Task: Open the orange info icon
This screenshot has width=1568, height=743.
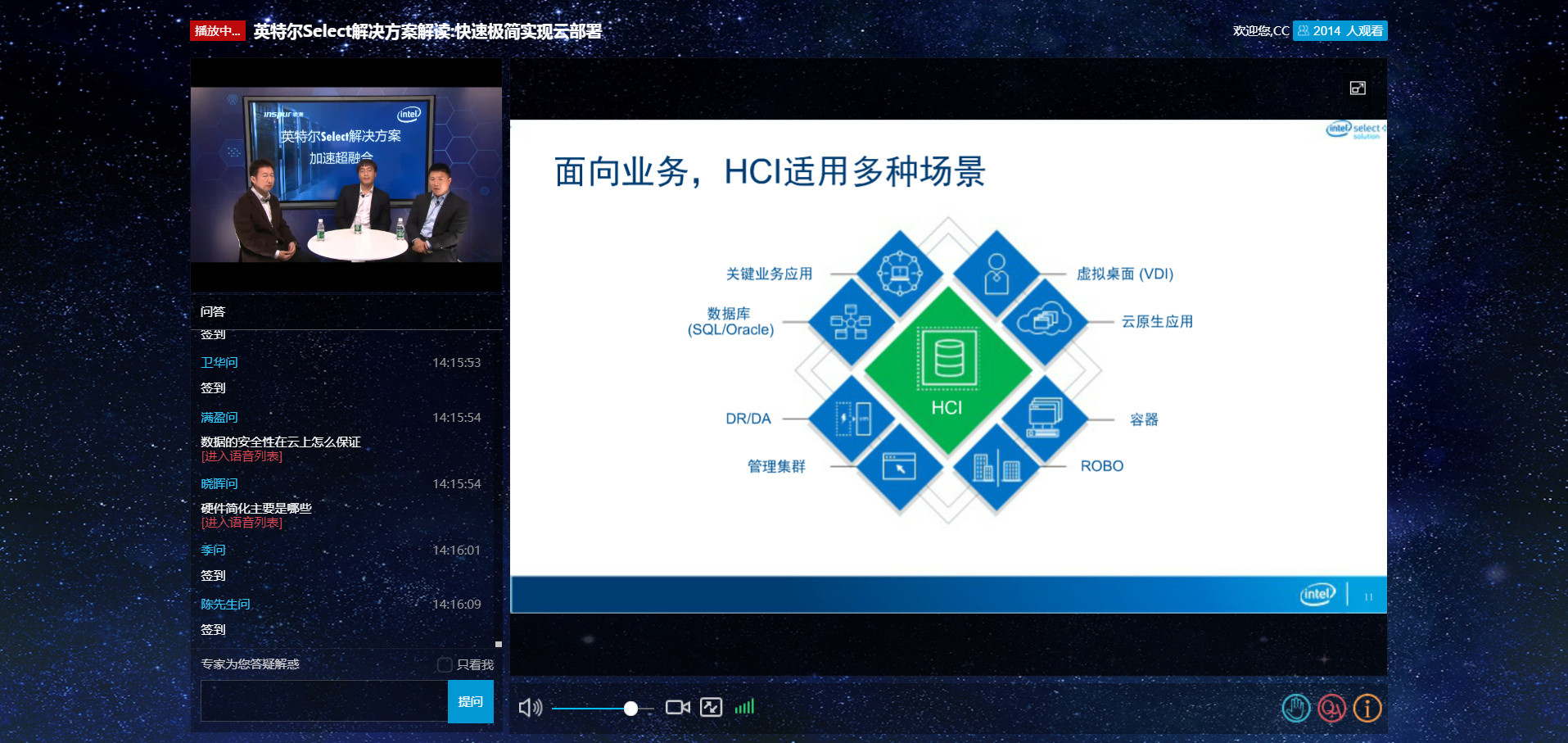Action: [x=1367, y=708]
